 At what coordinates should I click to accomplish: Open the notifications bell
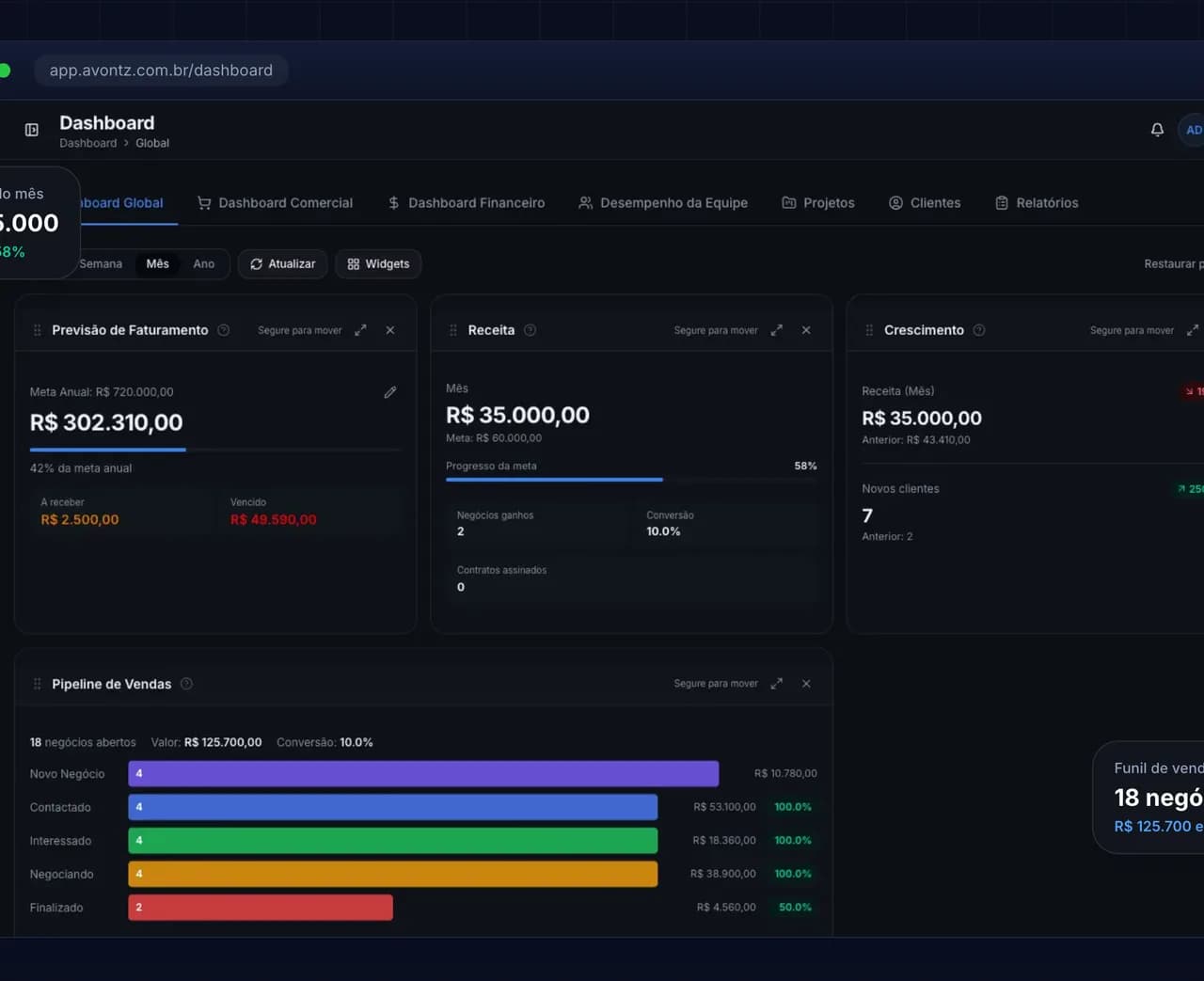[x=1157, y=130]
